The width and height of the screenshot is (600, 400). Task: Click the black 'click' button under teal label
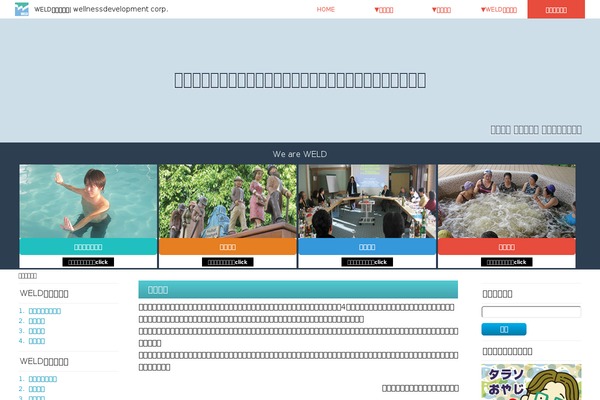click(x=88, y=262)
